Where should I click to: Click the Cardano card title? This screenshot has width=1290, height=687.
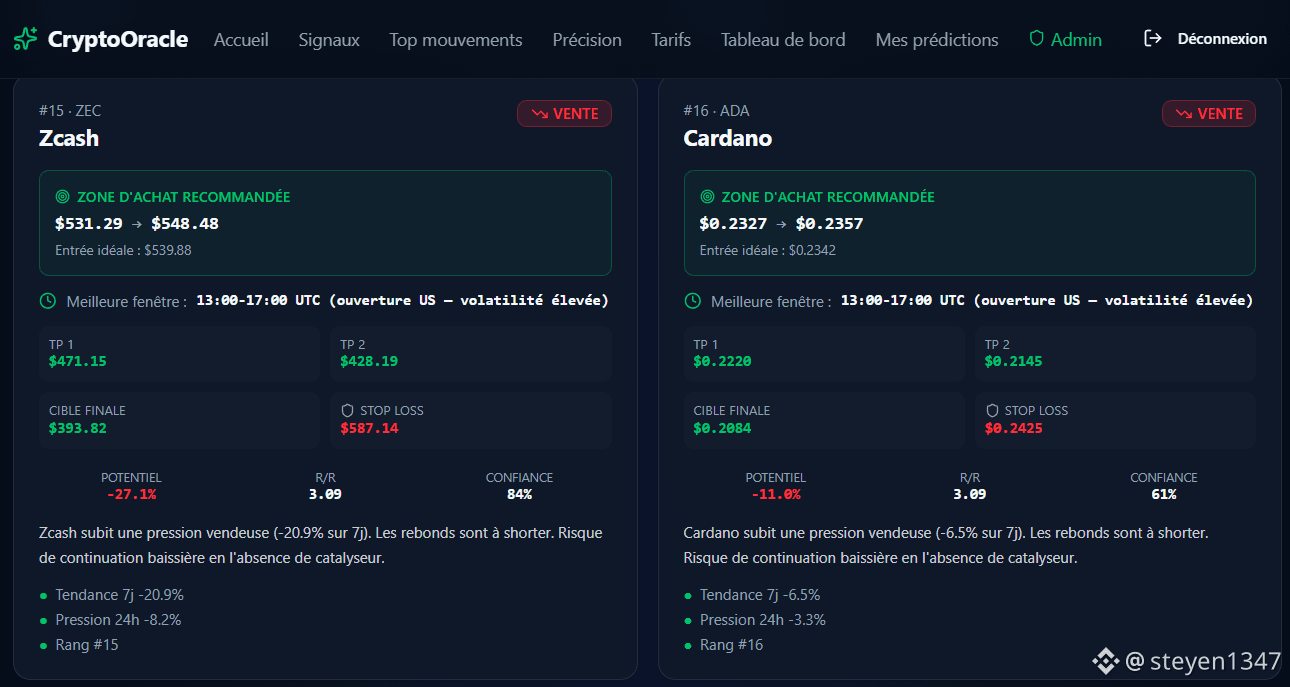(x=728, y=138)
